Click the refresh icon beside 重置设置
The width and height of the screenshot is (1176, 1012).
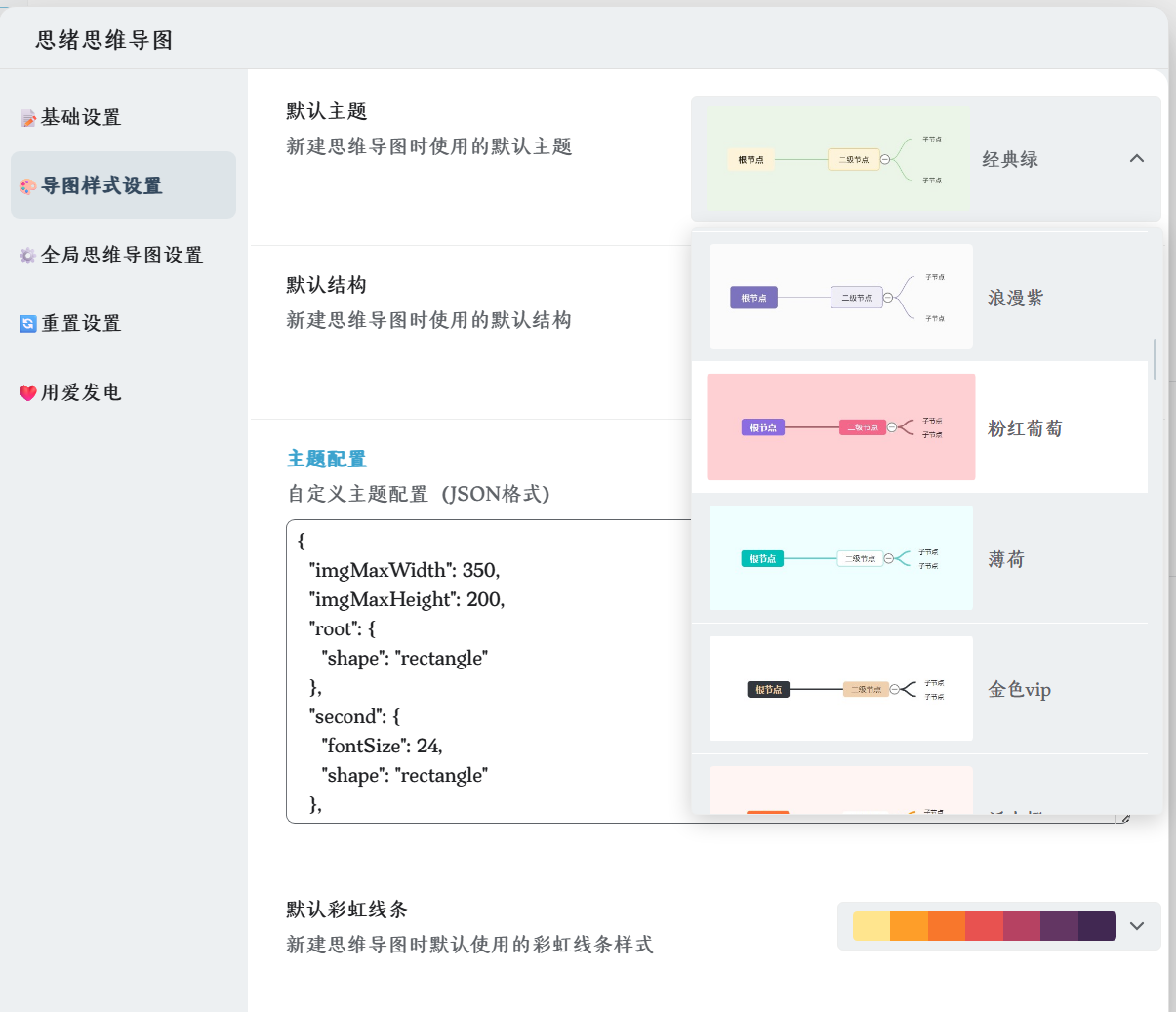28,324
